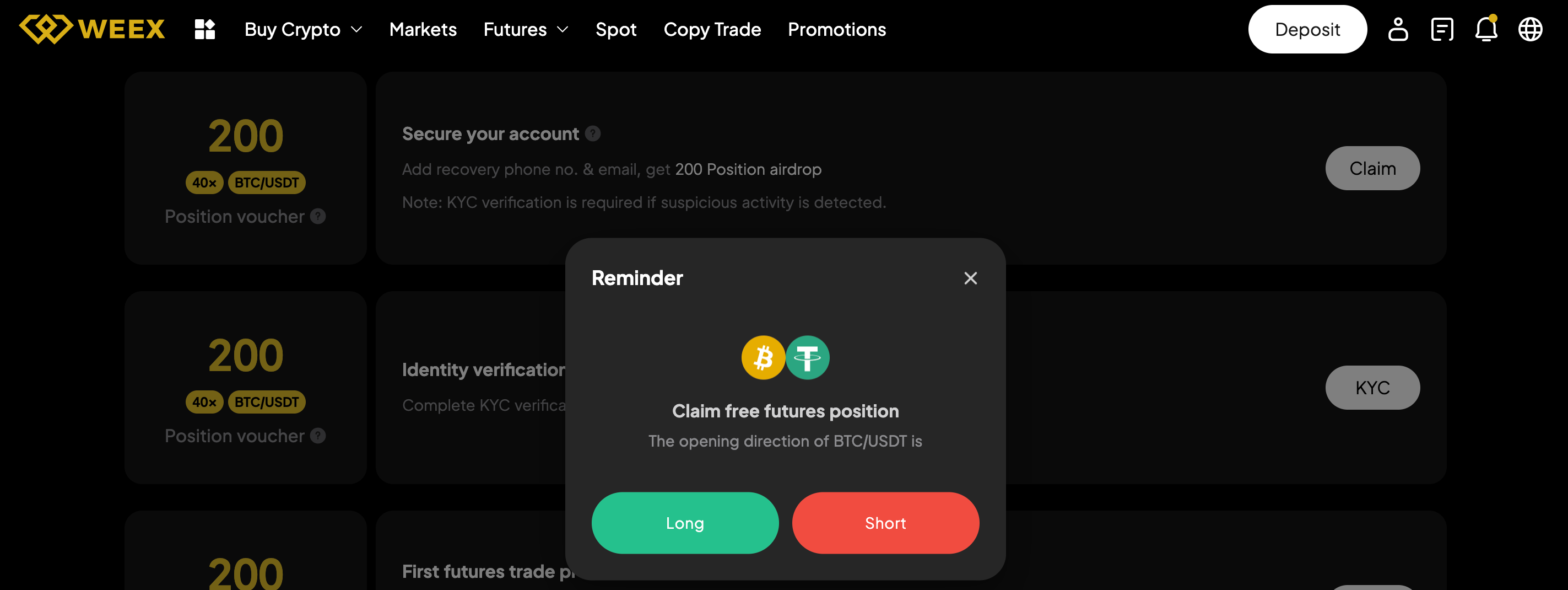1568x590 pixels.
Task: Click help icon next to first Position voucher
Action: (x=318, y=216)
